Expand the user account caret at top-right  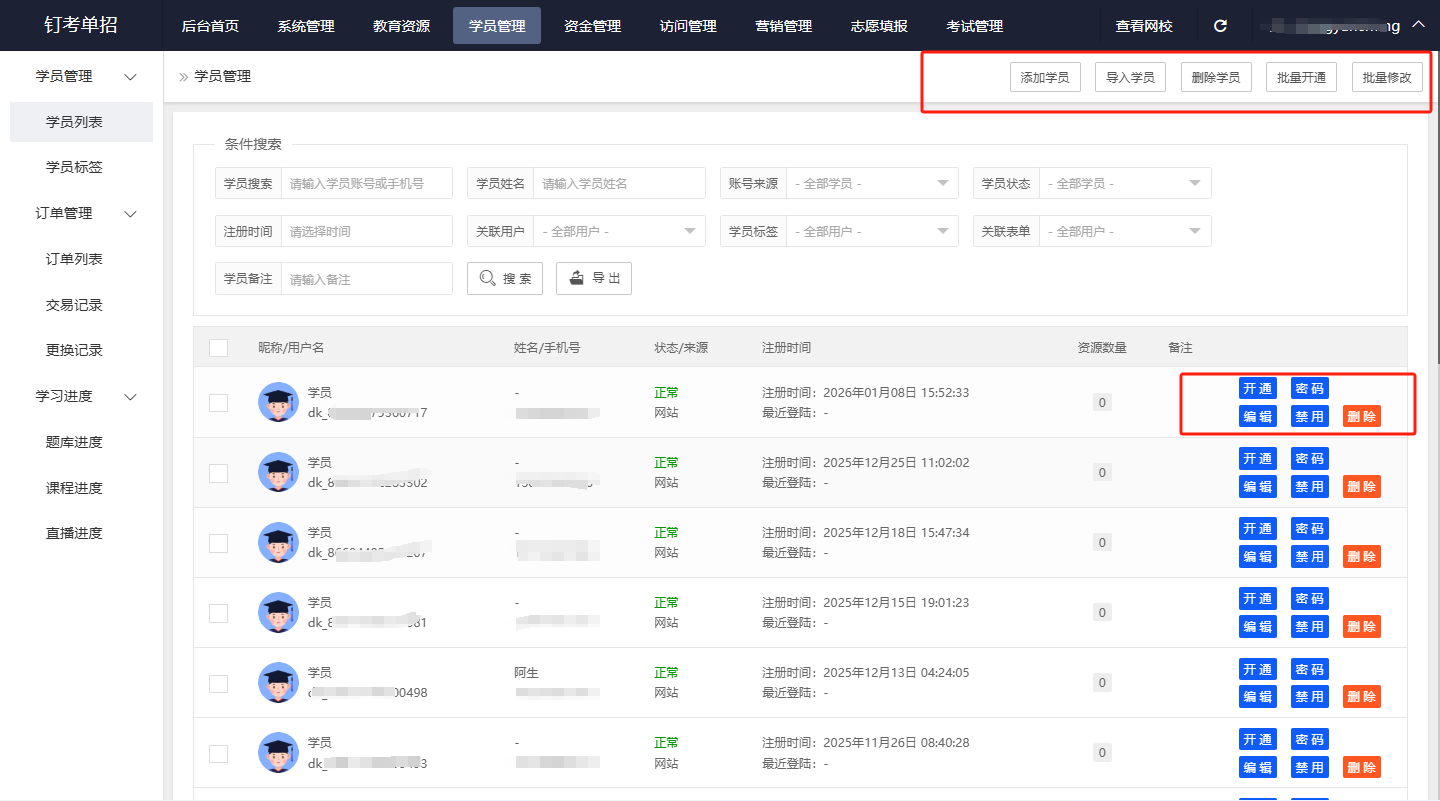click(1418, 25)
